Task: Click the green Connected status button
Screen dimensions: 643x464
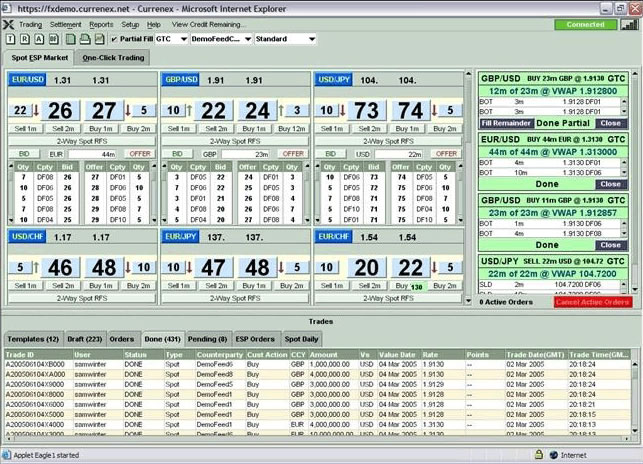Action: (x=585, y=25)
